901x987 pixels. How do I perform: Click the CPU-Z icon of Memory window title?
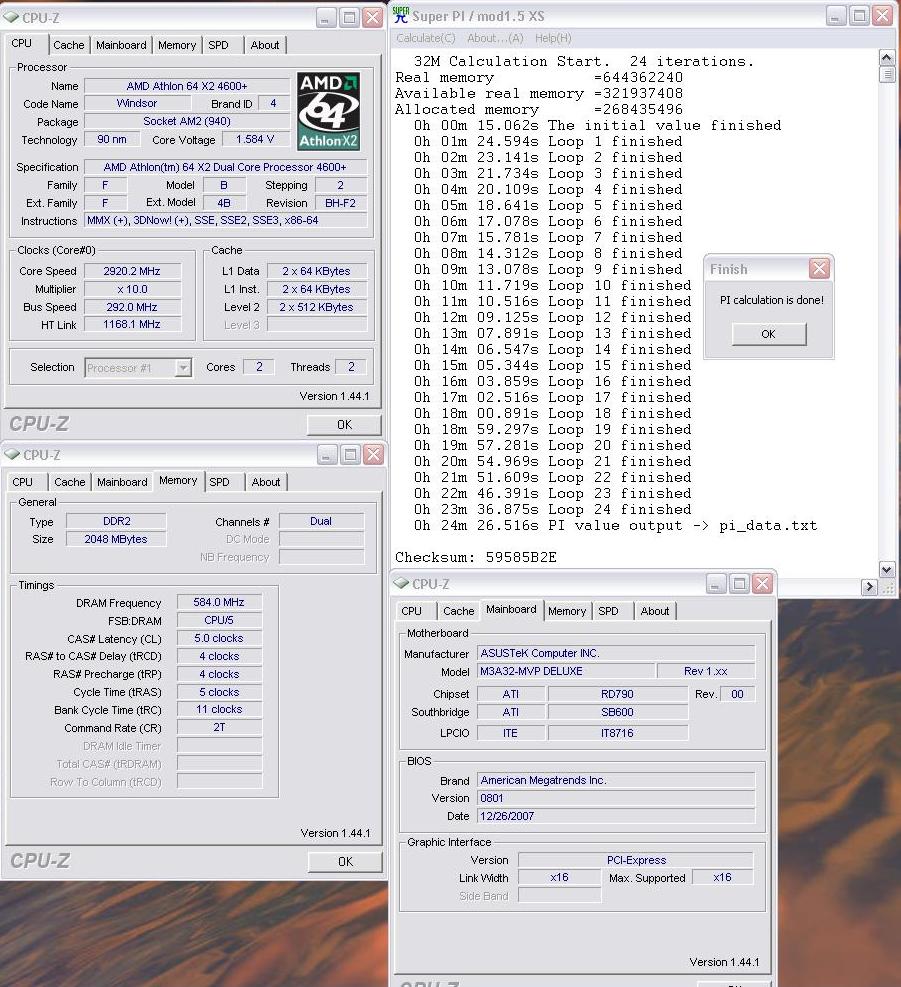[x=13, y=454]
